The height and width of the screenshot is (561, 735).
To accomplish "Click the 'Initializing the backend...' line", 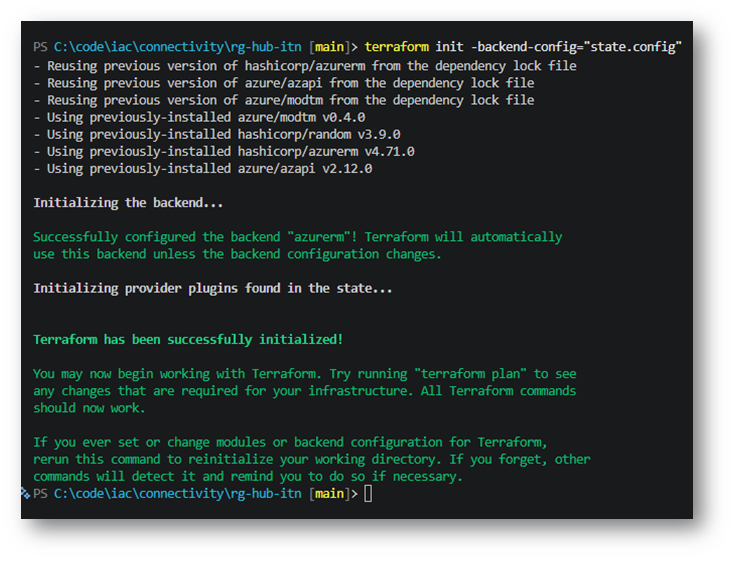I will (x=128, y=202).
